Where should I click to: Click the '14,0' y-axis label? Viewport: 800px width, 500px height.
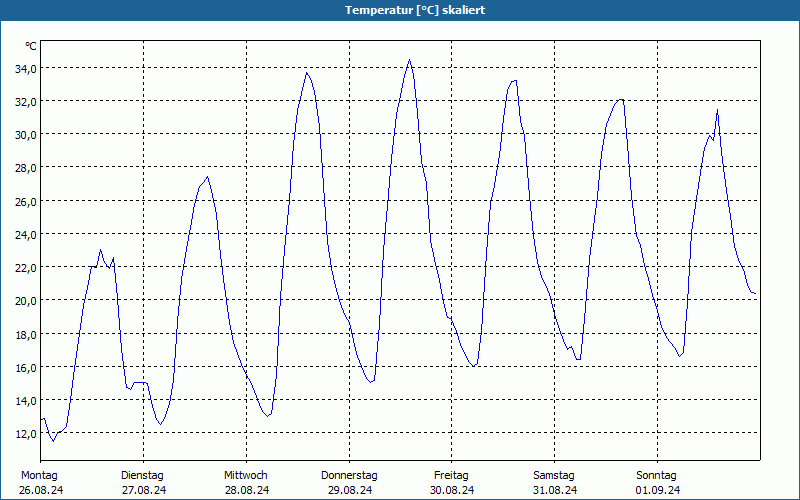click(x=26, y=401)
